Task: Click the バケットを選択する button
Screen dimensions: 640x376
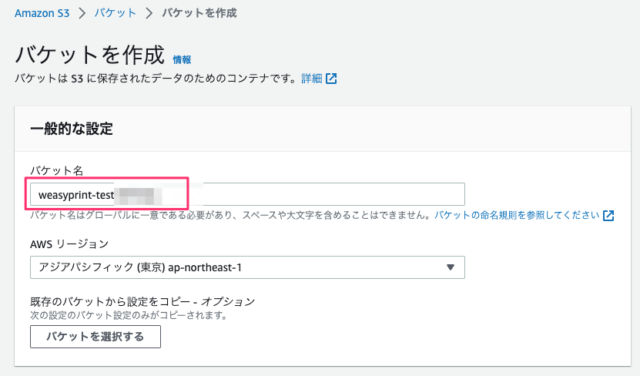Action: pyautogui.click(x=96, y=337)
